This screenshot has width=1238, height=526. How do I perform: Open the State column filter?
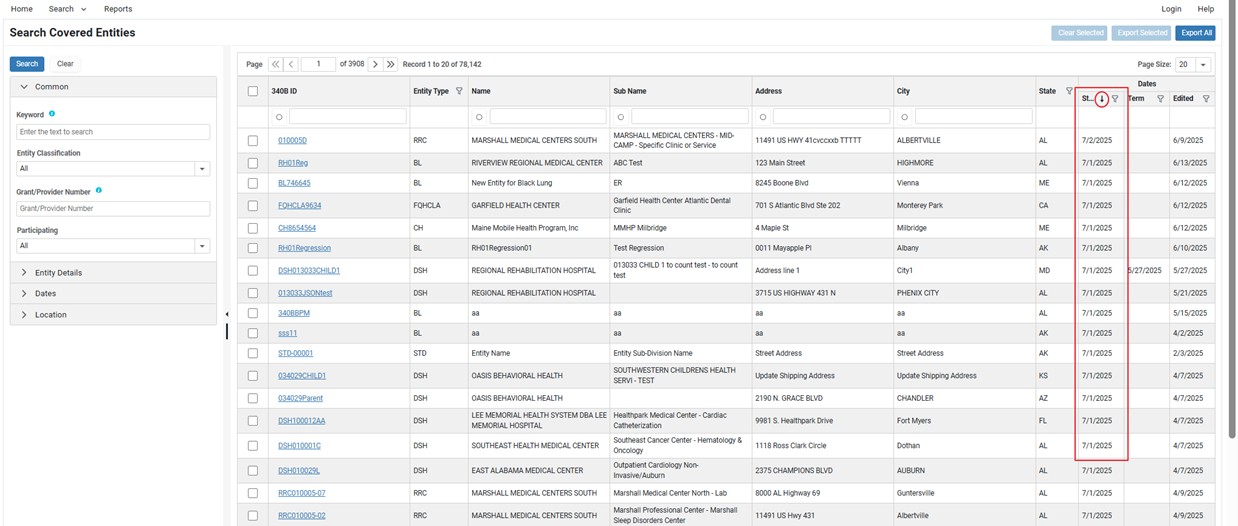pyautogui.click(x=1069, y=91)
